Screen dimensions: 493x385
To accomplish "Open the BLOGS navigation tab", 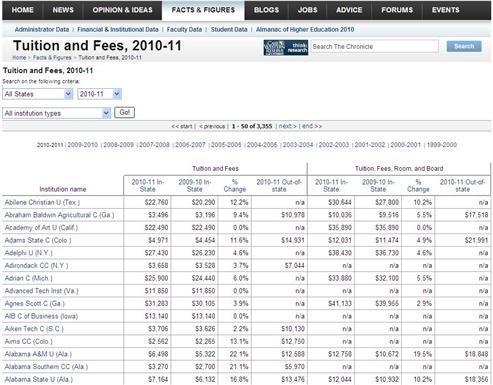I will [266, 10].
